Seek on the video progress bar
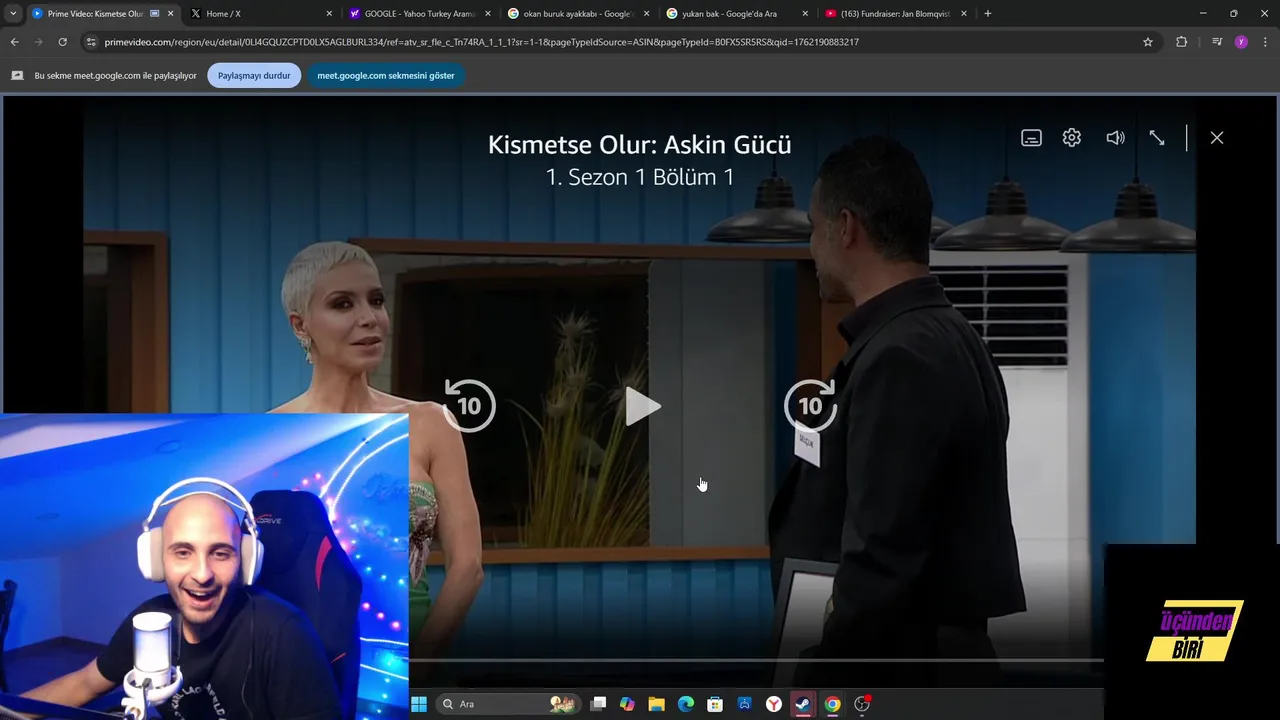This screenshot has width=1280, height=720. 756,660
